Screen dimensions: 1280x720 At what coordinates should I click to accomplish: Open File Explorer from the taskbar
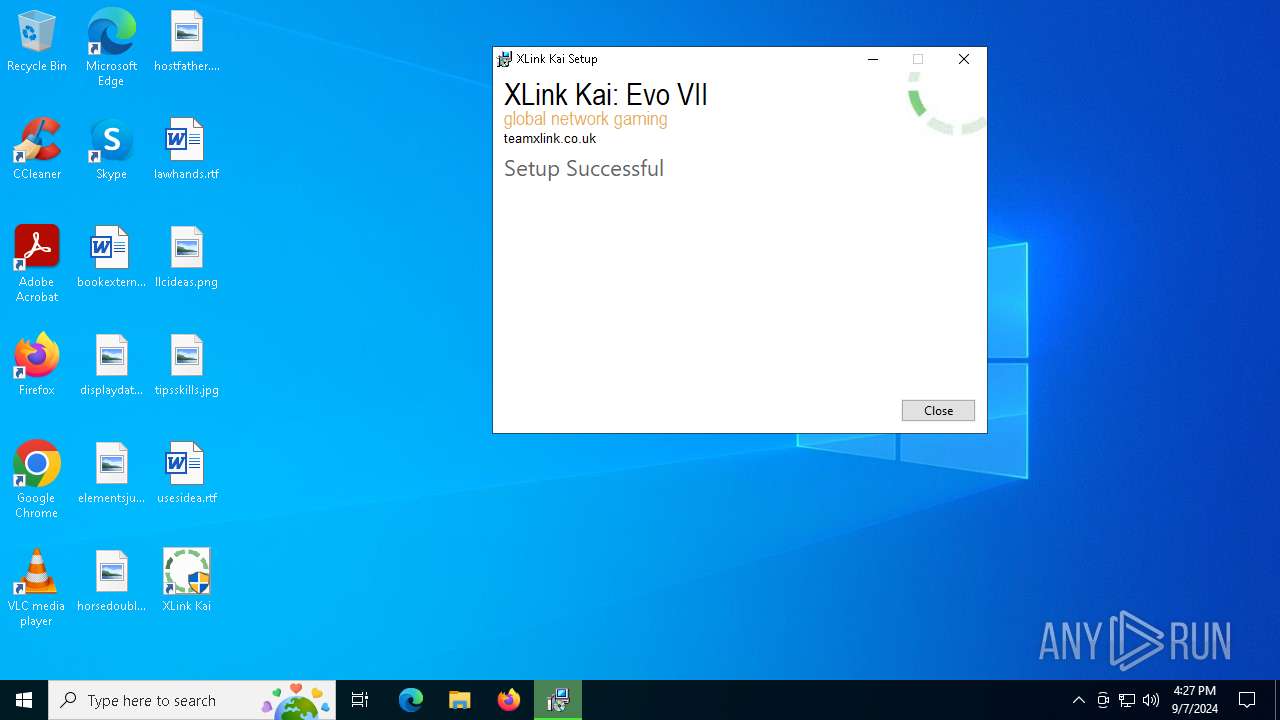pyautogui.click(x=459, y=700)
